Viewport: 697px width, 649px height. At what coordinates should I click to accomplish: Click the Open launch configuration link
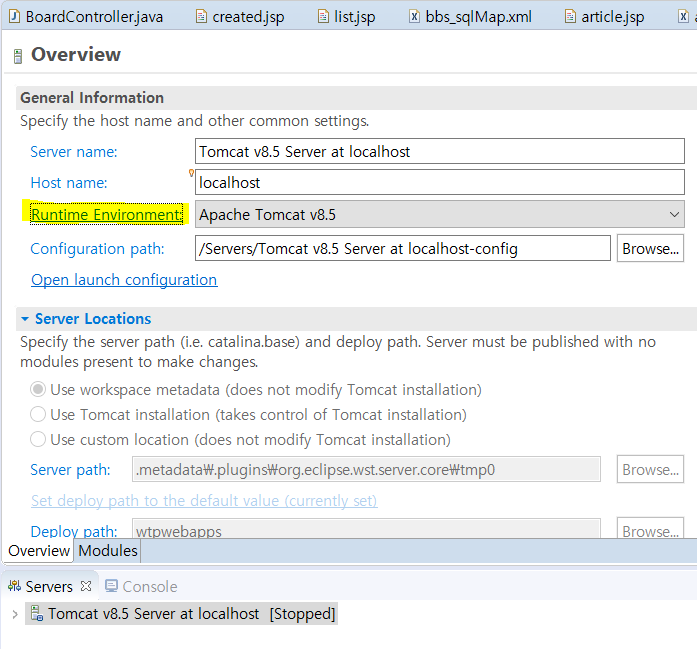(x=124, y=280)
